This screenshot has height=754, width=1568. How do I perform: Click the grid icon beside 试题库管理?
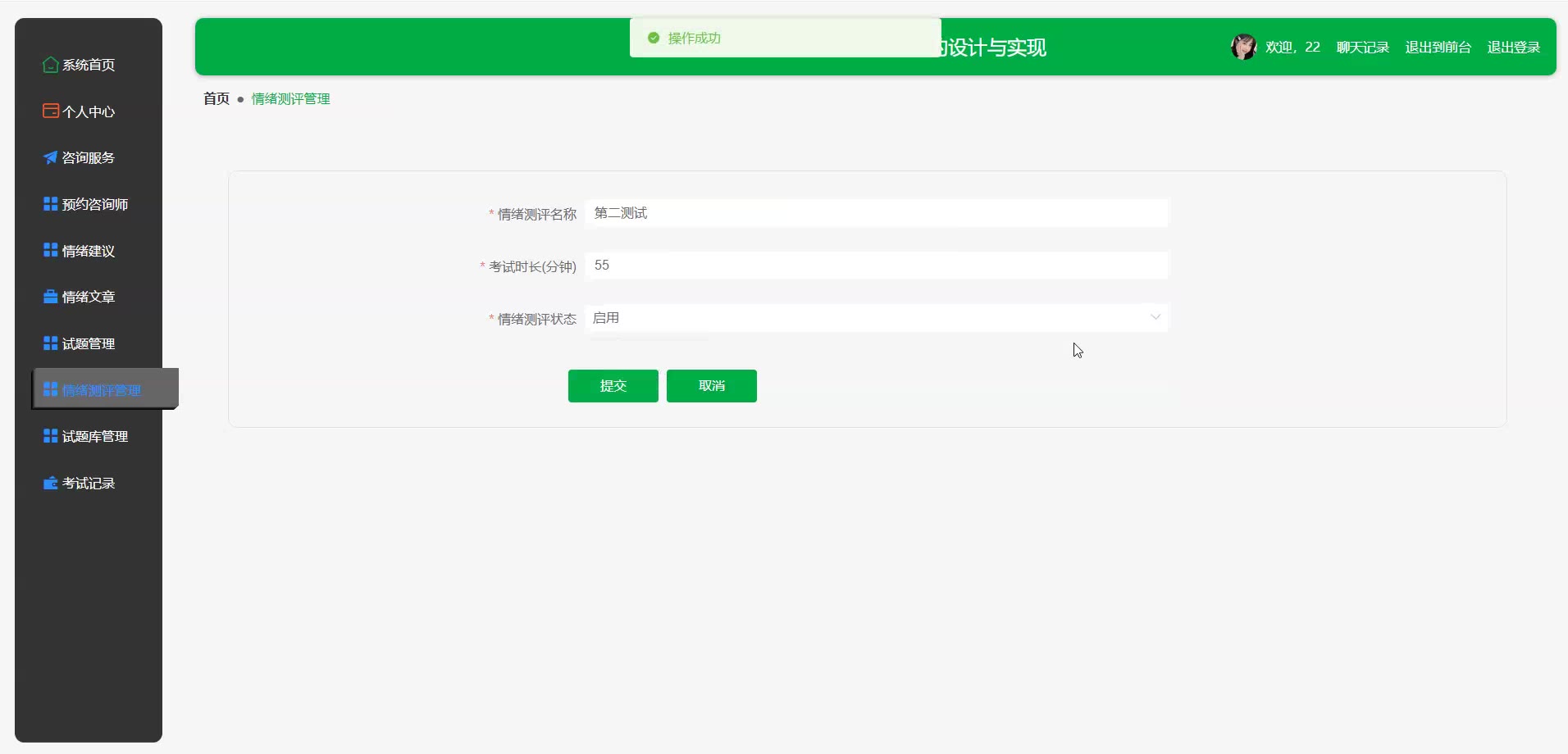[x=51, y=436]
